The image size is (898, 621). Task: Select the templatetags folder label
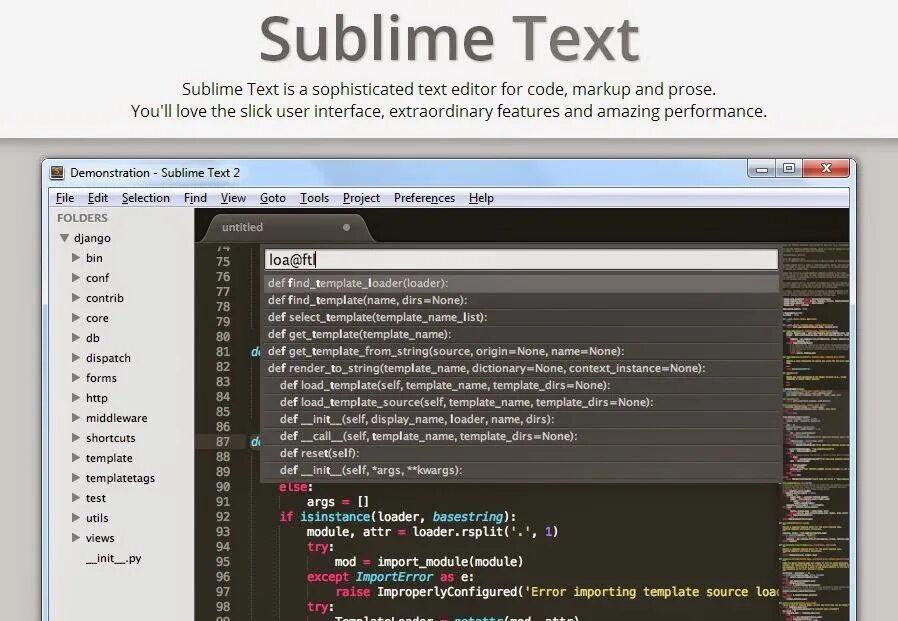(120, 478)
